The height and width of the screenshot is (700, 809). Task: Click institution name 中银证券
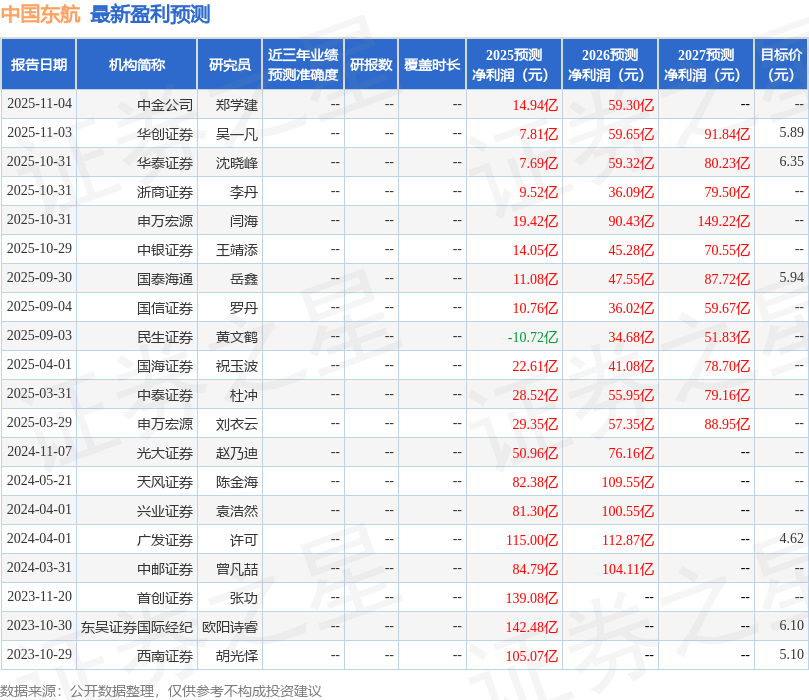[x=165, y=250]
